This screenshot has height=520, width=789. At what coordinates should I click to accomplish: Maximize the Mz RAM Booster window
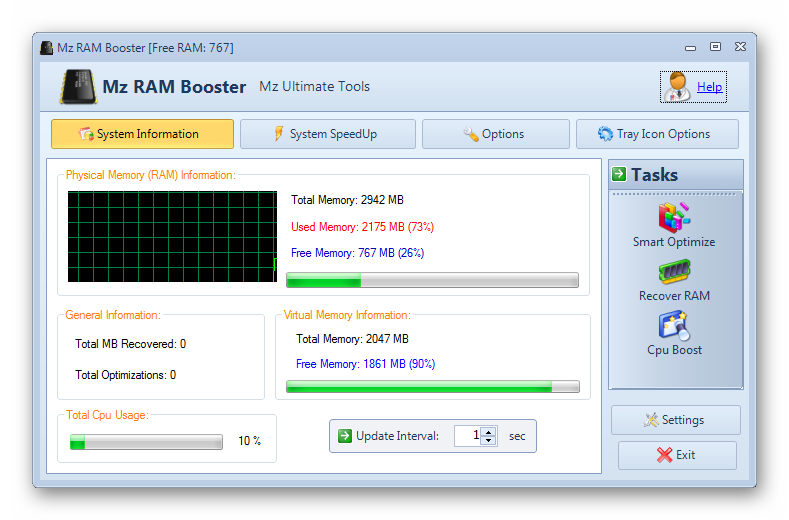tap(715, 47)
